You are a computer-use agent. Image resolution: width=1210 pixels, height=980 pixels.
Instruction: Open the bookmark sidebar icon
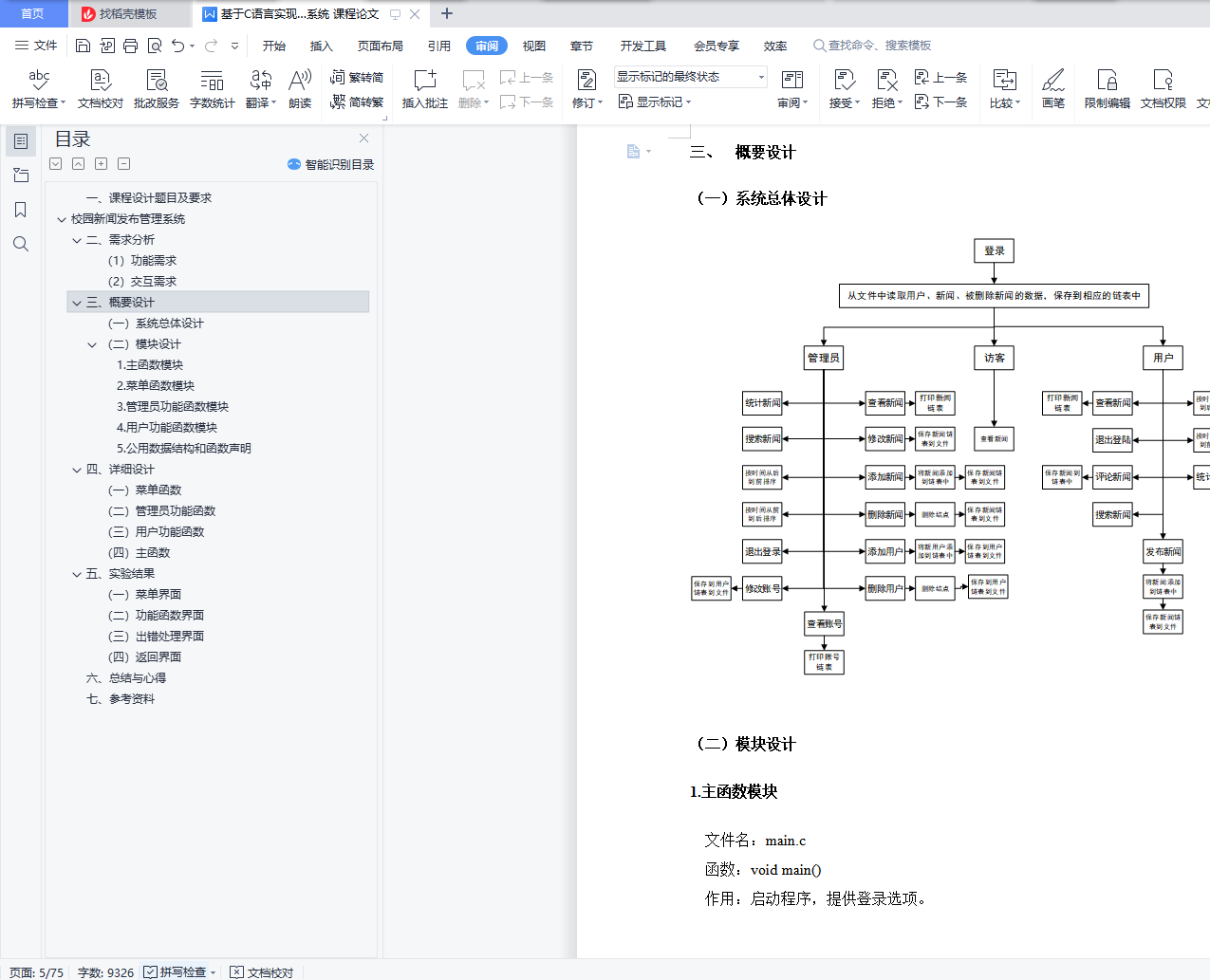21,210
